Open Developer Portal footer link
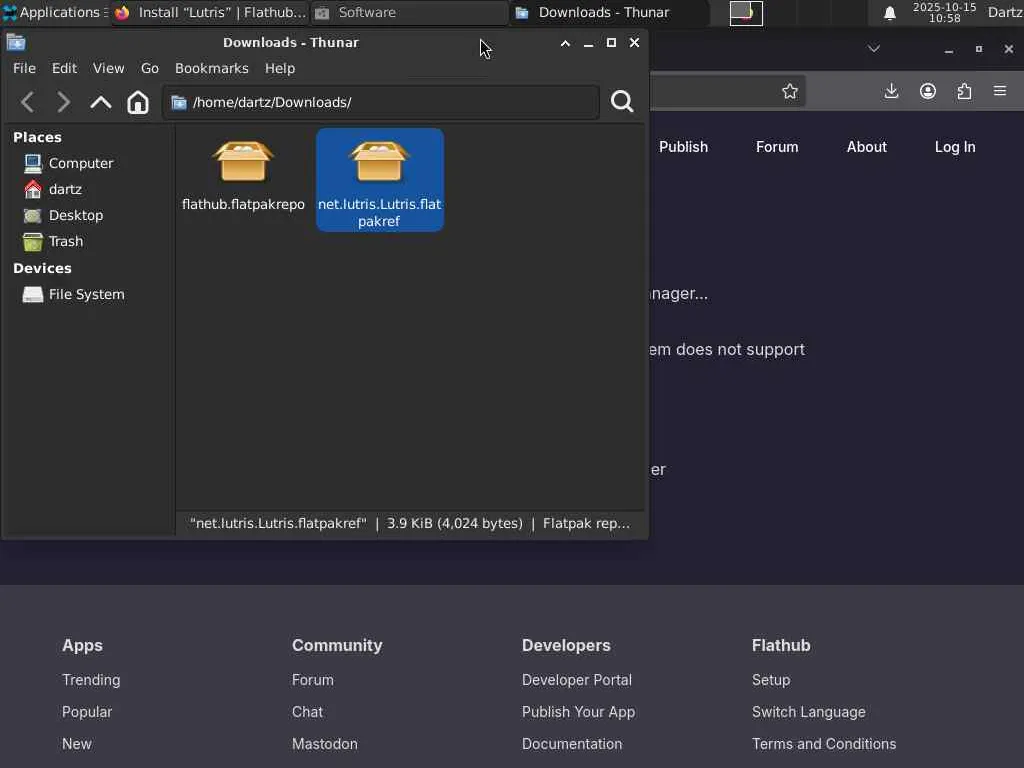Viewport: 1024px width, 768px height. (x=577, y=680)
